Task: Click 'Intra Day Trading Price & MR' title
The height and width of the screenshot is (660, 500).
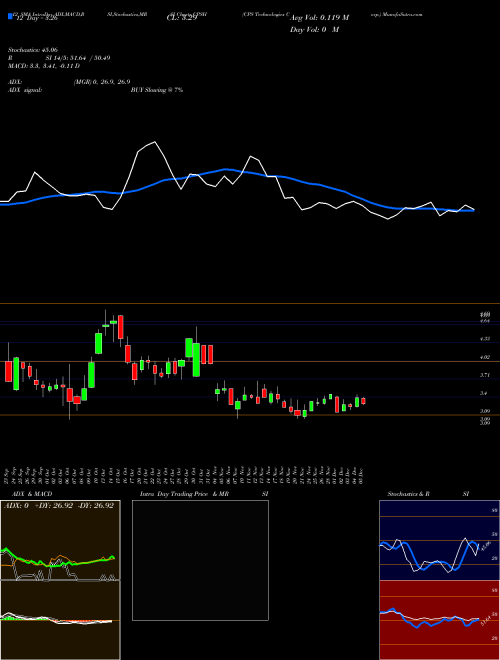Action: click(x=184, y=494)
